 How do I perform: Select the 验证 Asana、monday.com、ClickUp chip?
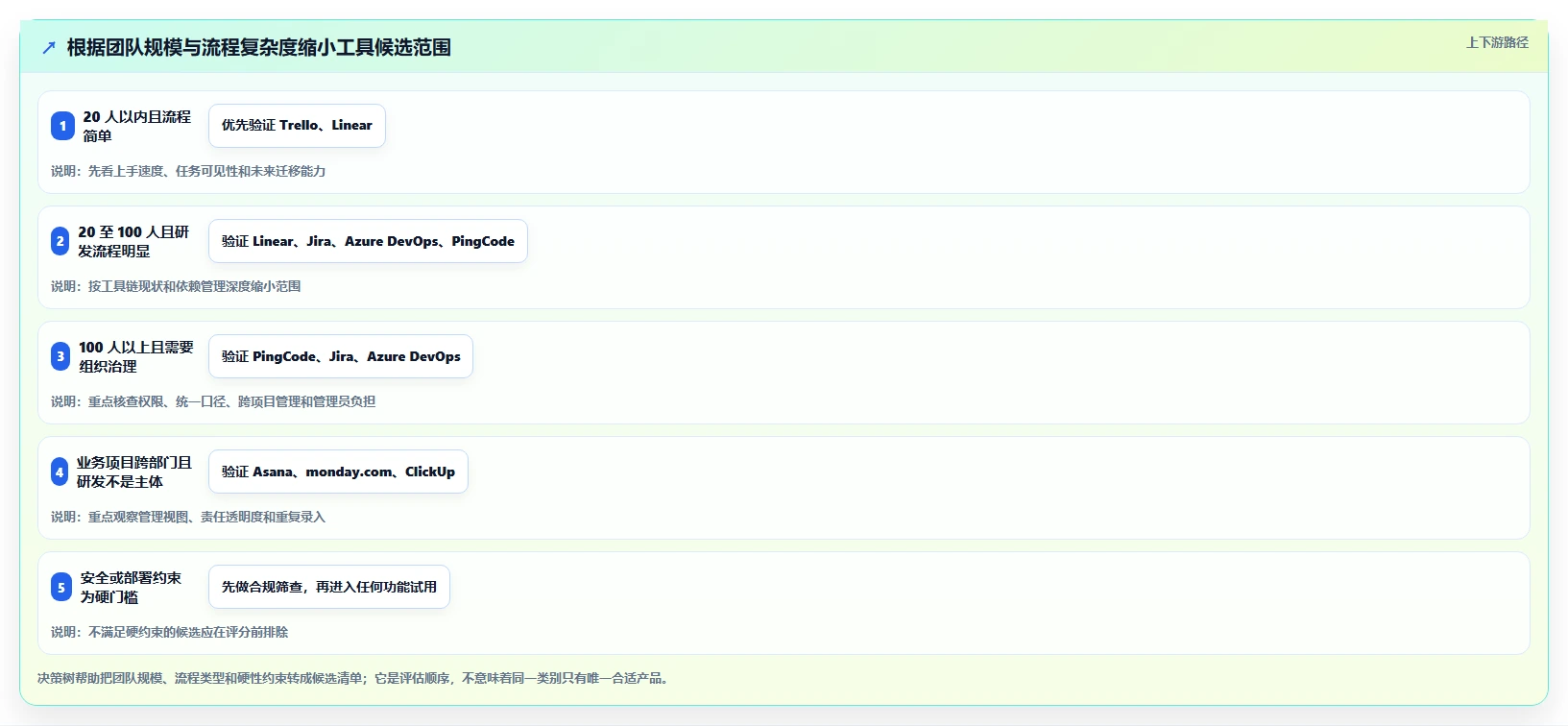tap(338, 472)
